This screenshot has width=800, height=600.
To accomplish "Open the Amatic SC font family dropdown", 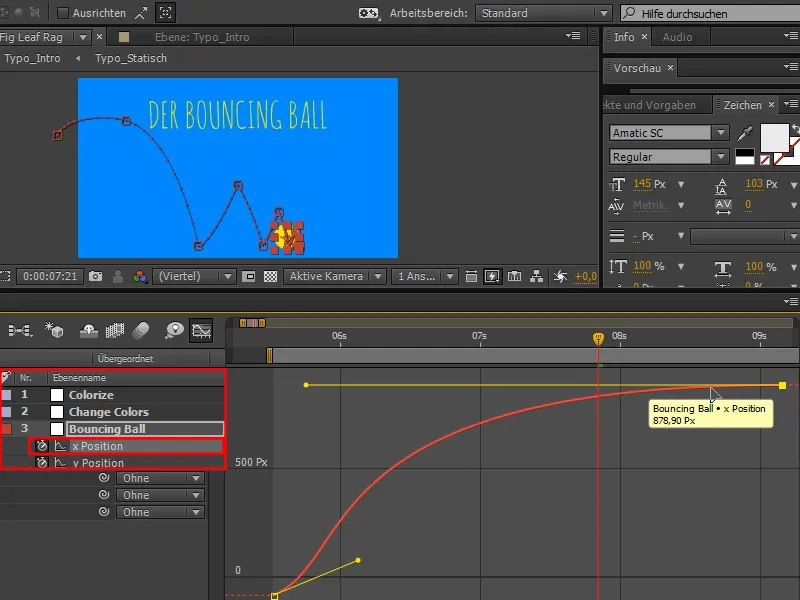I will click(x=721, y=133).
